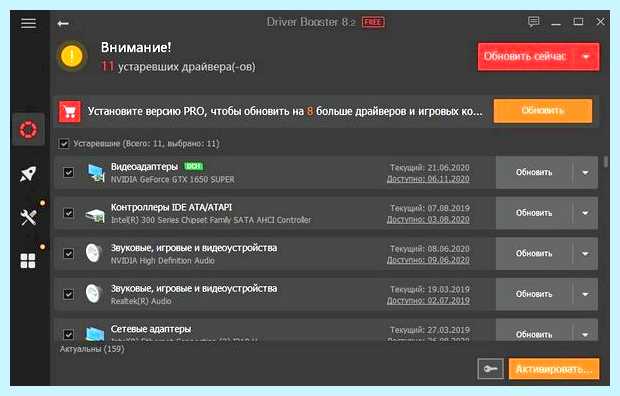Click the NVIDIA High Definition Audio speaker icon
This screenshot has width=620, height=396.
click(94, 253)
